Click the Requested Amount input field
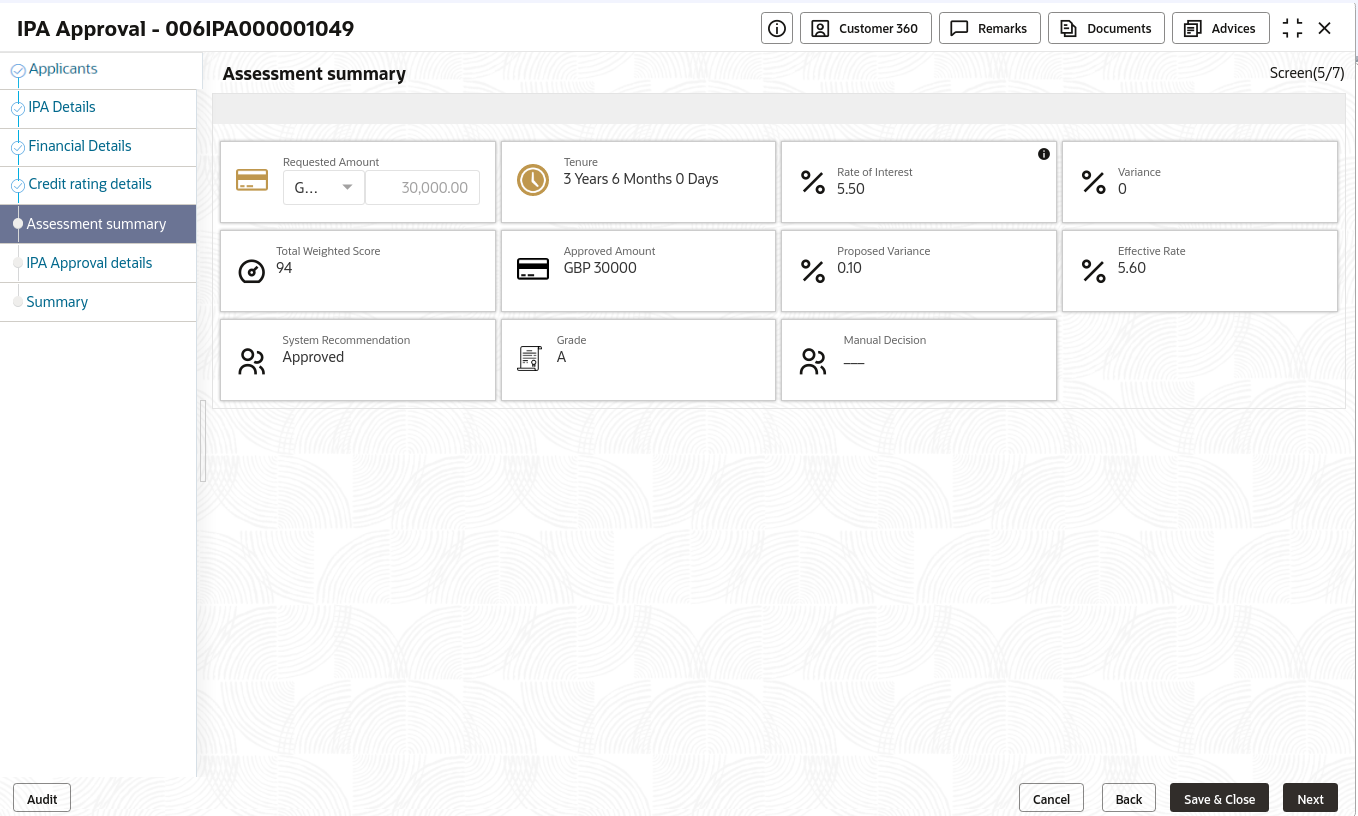The image size is (1358, 816). pyautogui.click(x=422, y=188)
